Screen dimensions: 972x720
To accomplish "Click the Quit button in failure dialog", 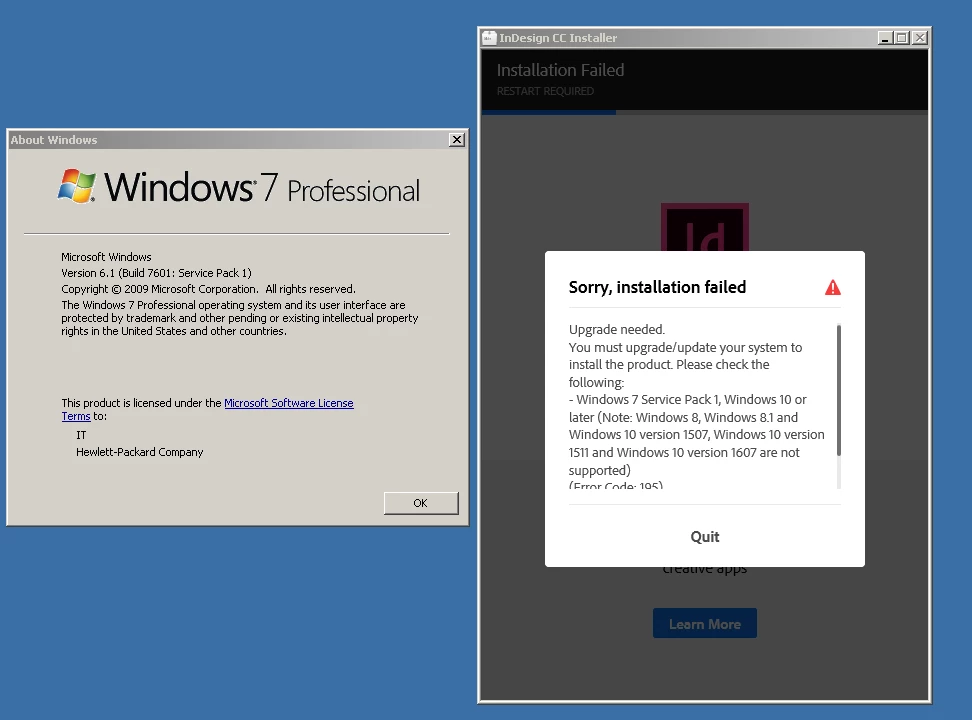I will [x=705, y=536].
